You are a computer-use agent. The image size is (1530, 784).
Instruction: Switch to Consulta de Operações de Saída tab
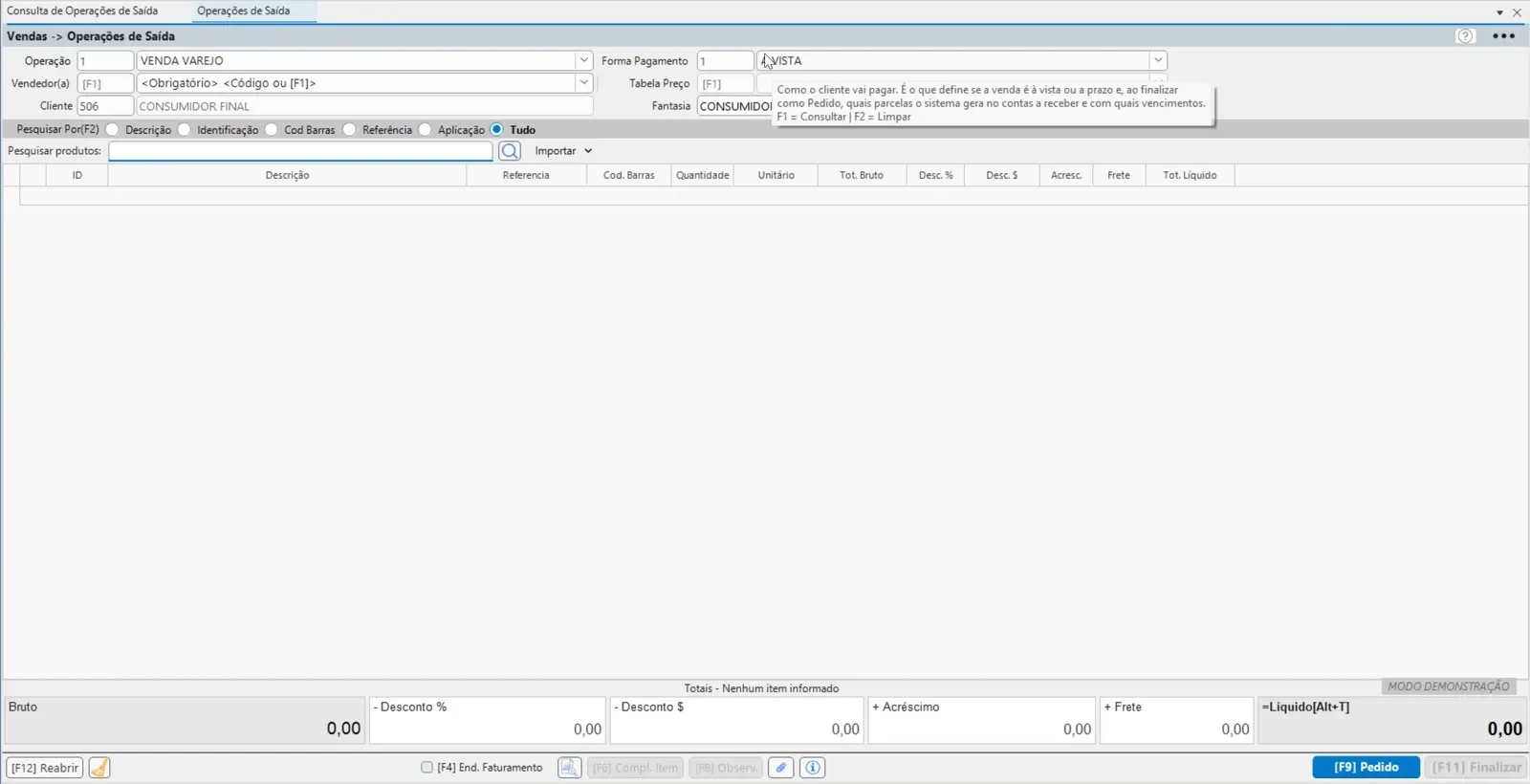tap(82, 11)
